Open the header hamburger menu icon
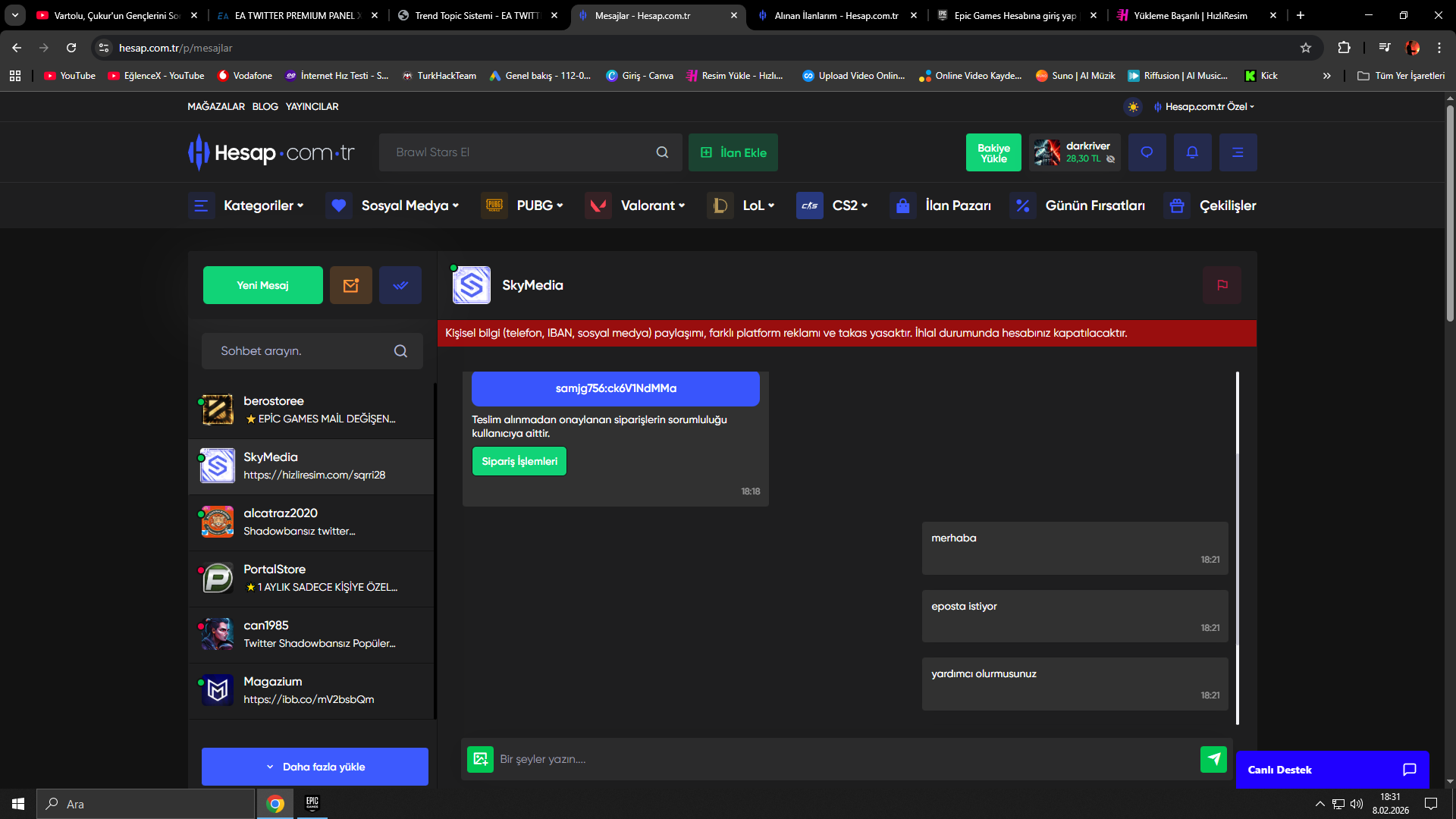The width and height of the screenshot is (1456, 819). click(x=1238, y=152)
